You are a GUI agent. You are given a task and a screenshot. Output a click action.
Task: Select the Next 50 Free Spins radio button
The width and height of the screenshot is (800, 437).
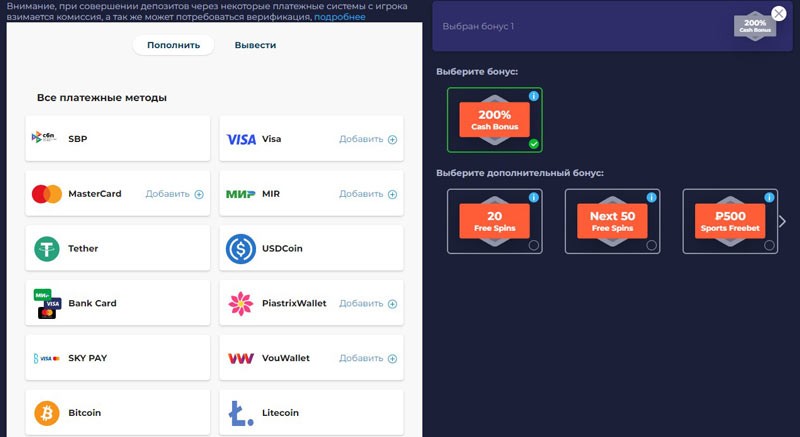(x=651, y=245)
